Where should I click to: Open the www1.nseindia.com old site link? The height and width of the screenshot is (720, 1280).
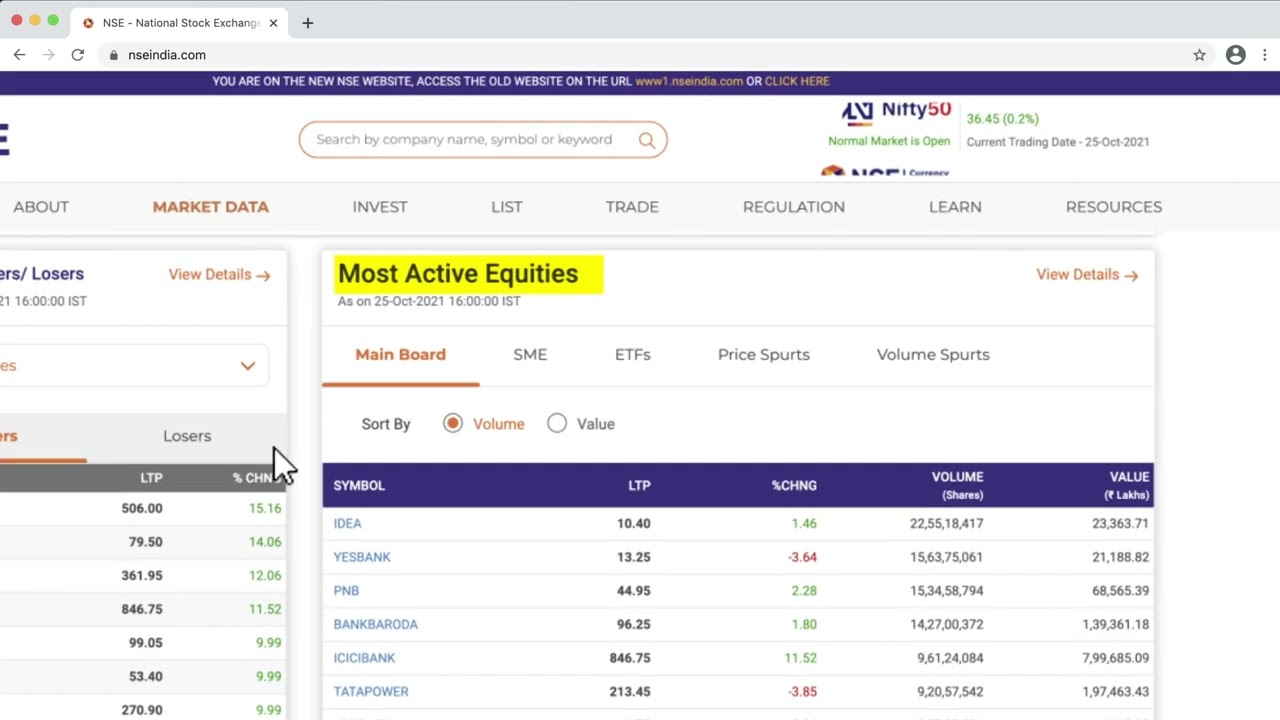point(689,81)
